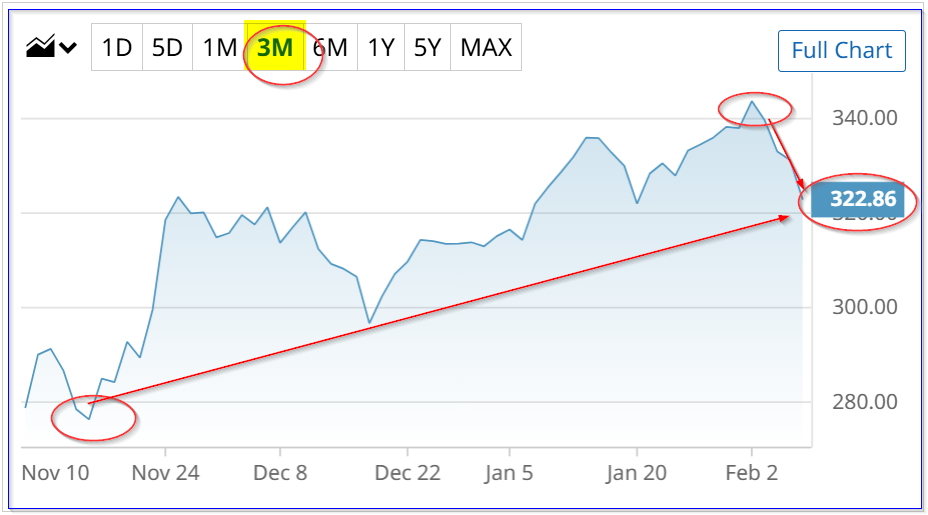The height and width of the screenshot is (515, 928).
Task: Open the Full Chart button
Action: point(841,51)
